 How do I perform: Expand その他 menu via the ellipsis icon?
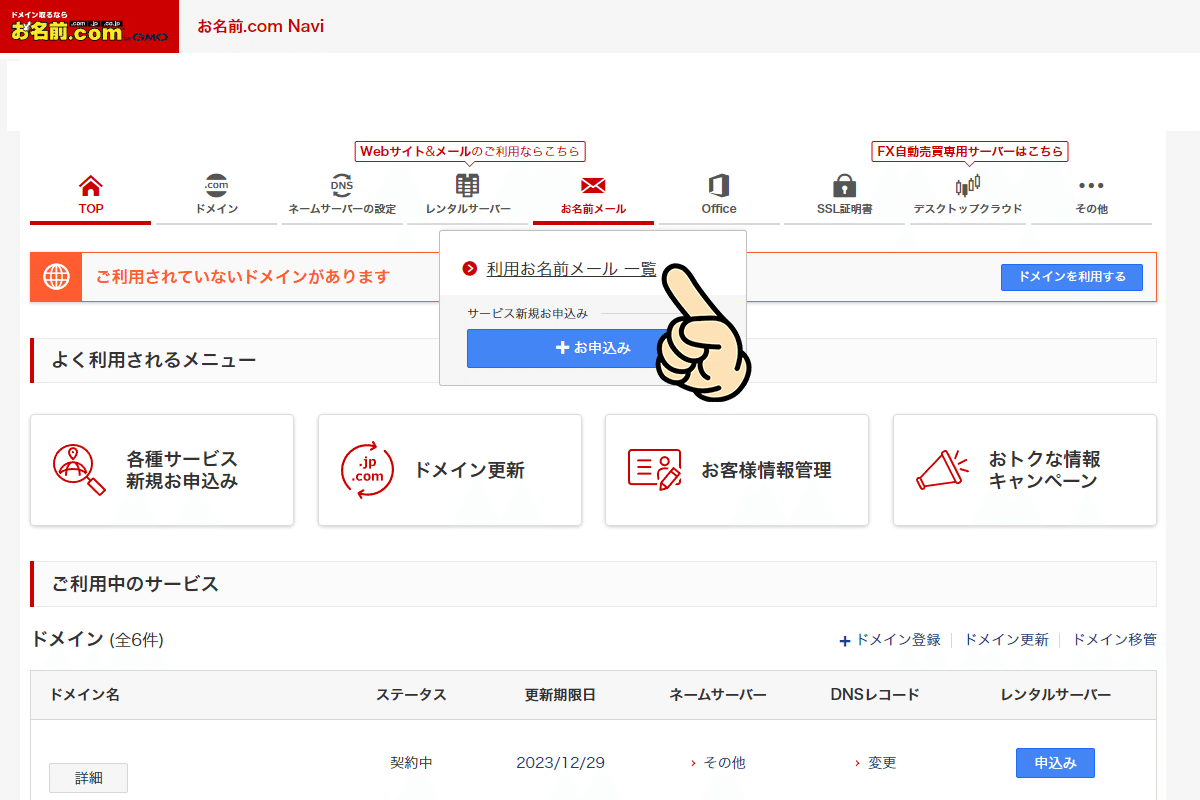pyautogui.click(x=1090, y=184)
